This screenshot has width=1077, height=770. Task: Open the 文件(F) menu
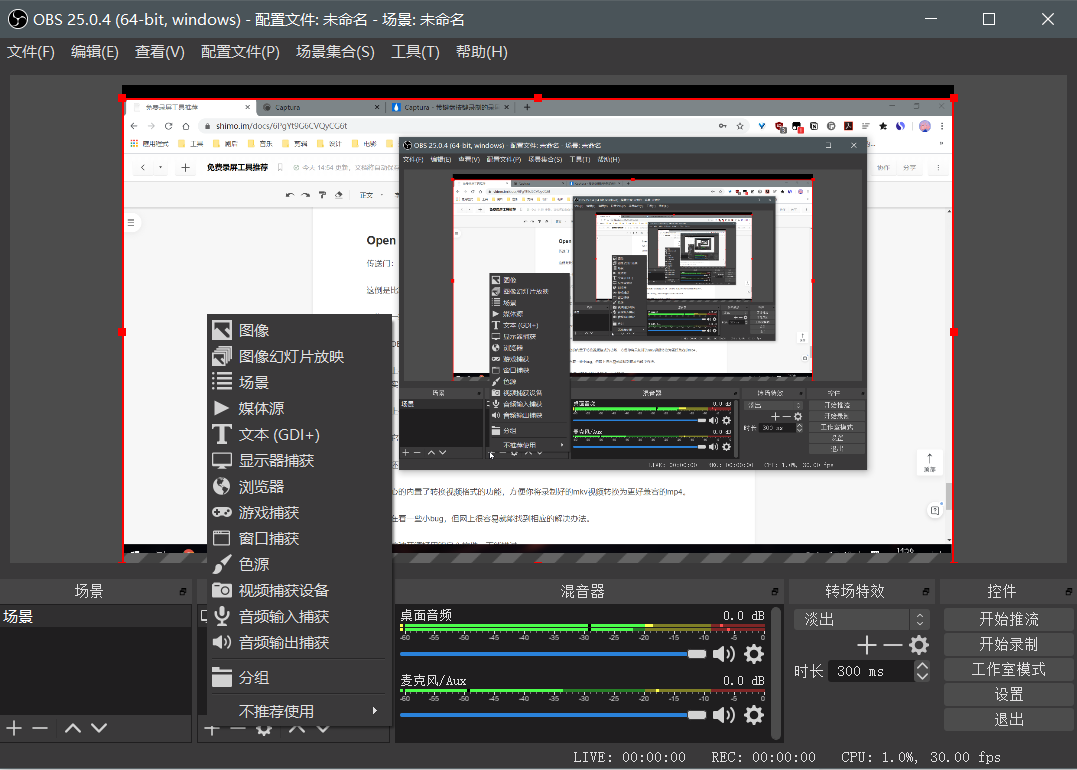point(31,52)
